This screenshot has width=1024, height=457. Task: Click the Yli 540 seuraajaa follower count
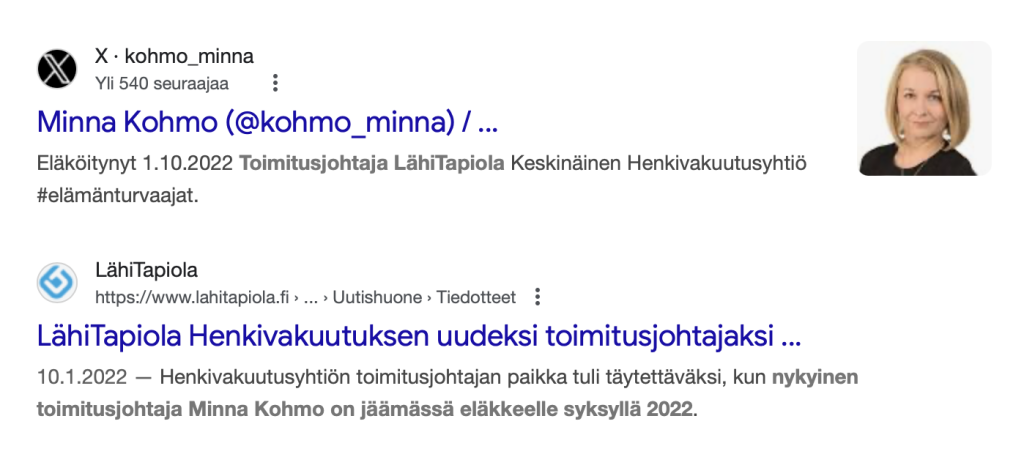coord(162,84)
